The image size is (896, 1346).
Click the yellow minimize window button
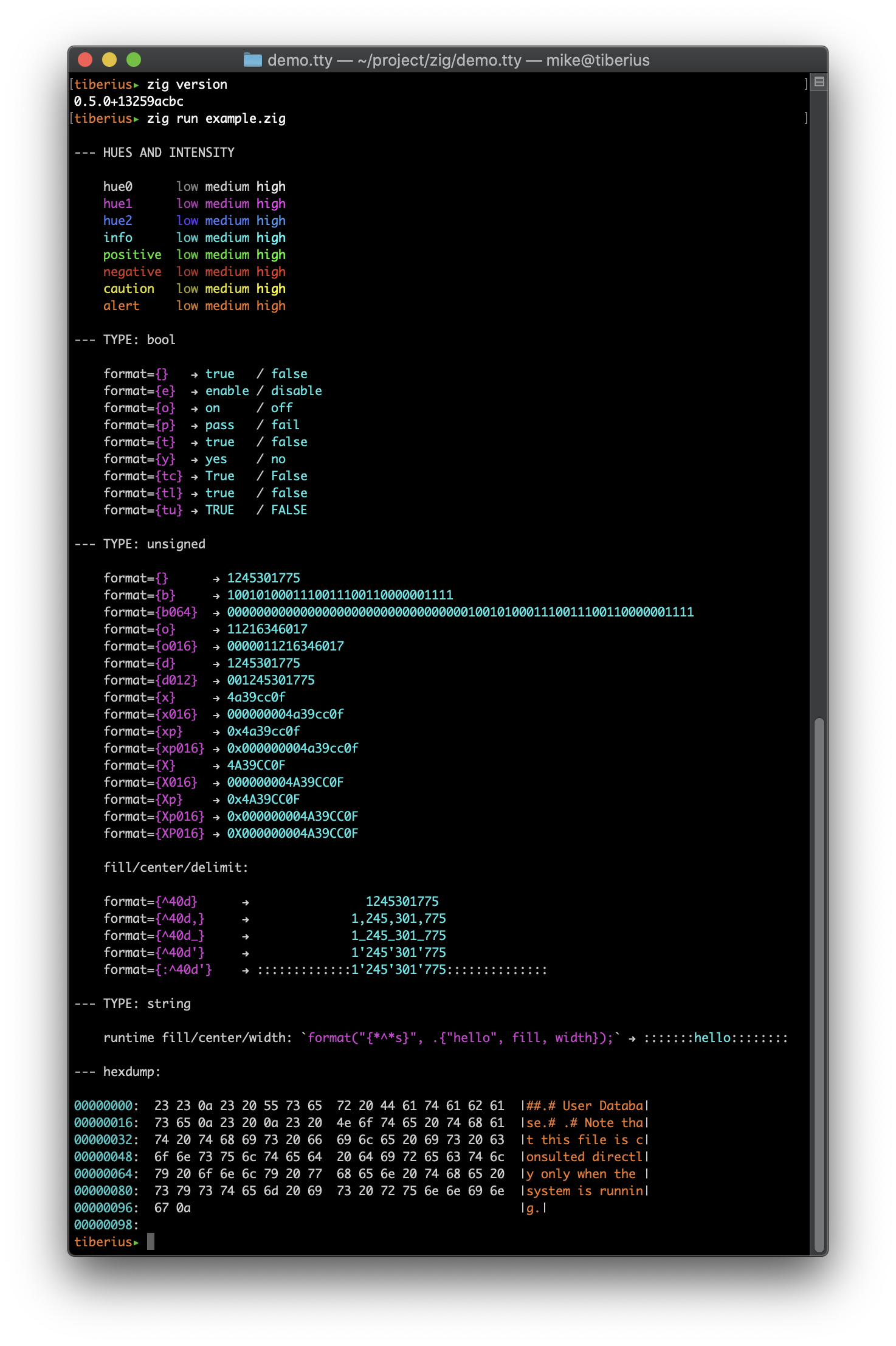[109, 60]
